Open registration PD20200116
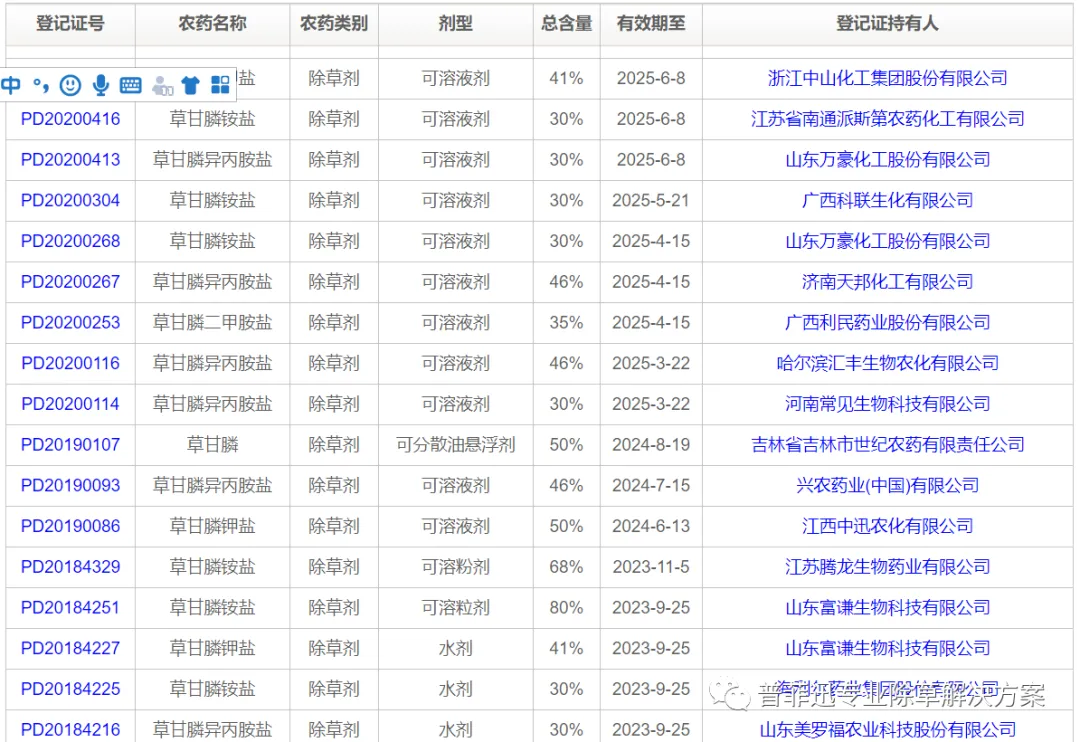The height and width of the screenshot is (742, 1080). point(70,363)
